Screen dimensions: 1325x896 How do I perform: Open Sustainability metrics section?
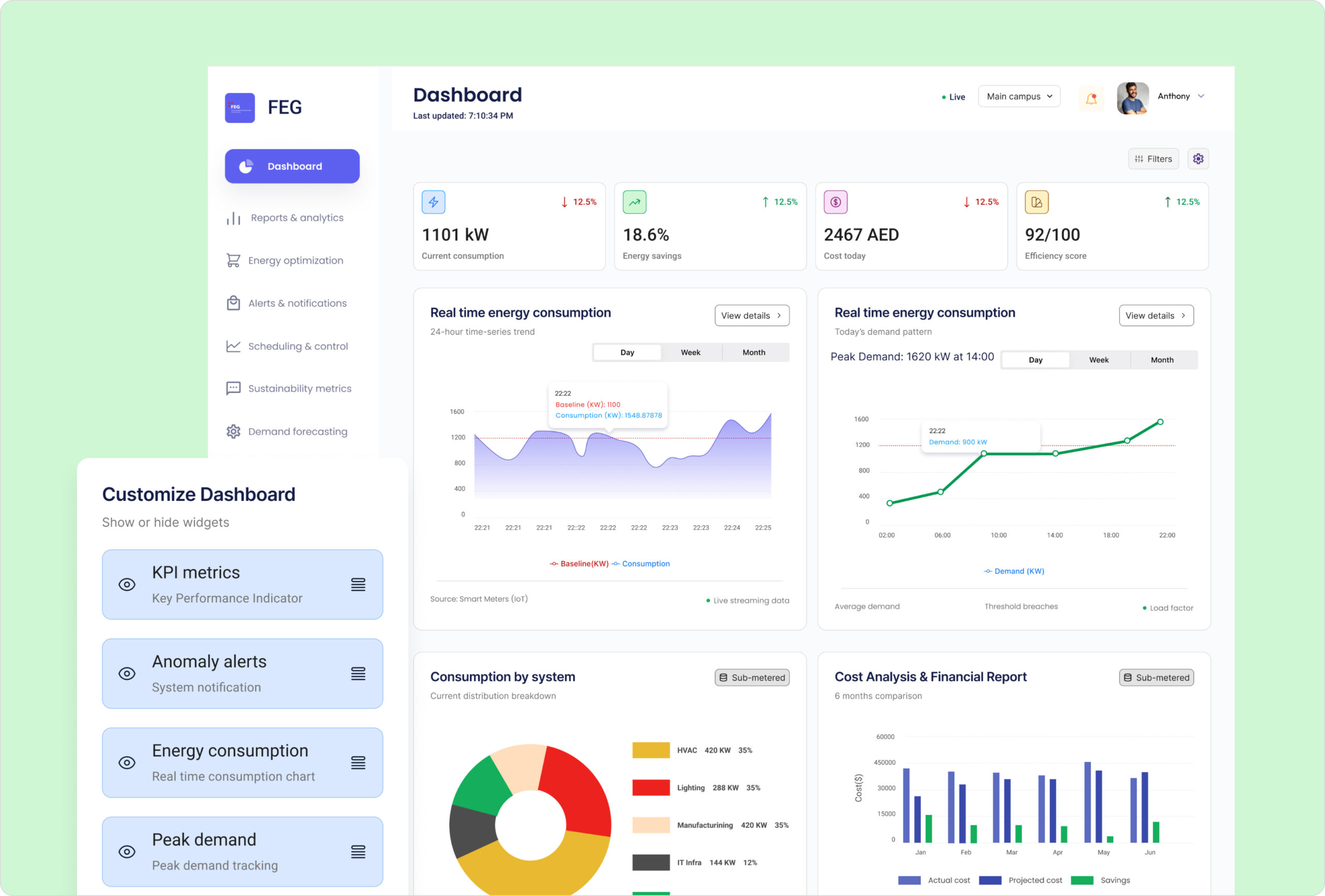299,388
